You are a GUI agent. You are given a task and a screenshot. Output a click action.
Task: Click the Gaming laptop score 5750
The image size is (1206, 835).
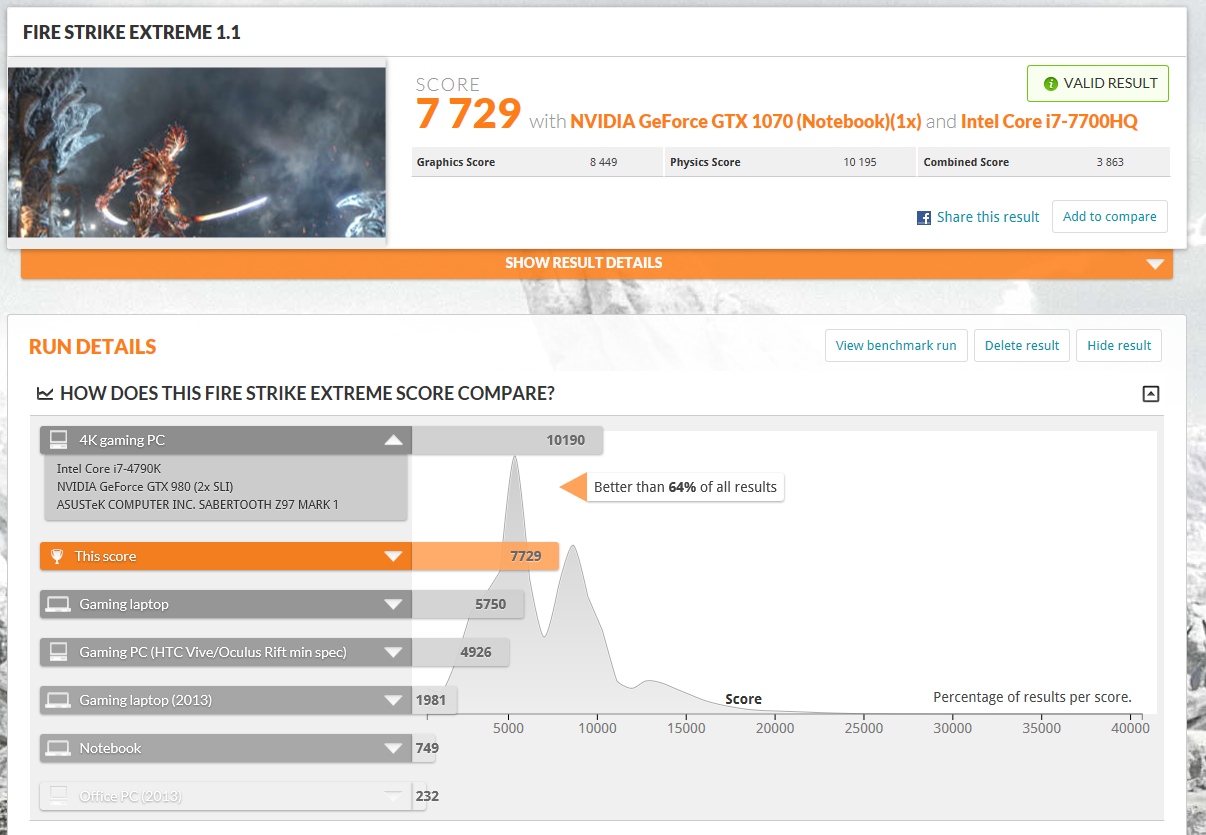[490, 604]
